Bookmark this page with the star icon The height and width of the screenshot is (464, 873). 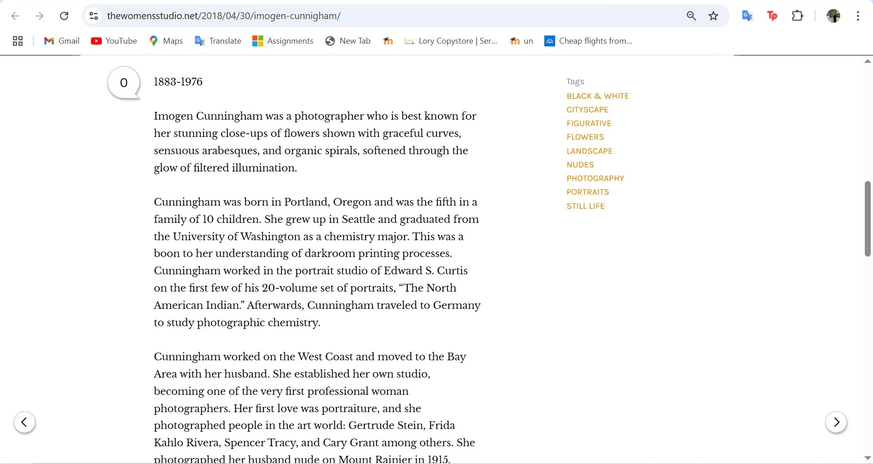(x=713, y=16)
